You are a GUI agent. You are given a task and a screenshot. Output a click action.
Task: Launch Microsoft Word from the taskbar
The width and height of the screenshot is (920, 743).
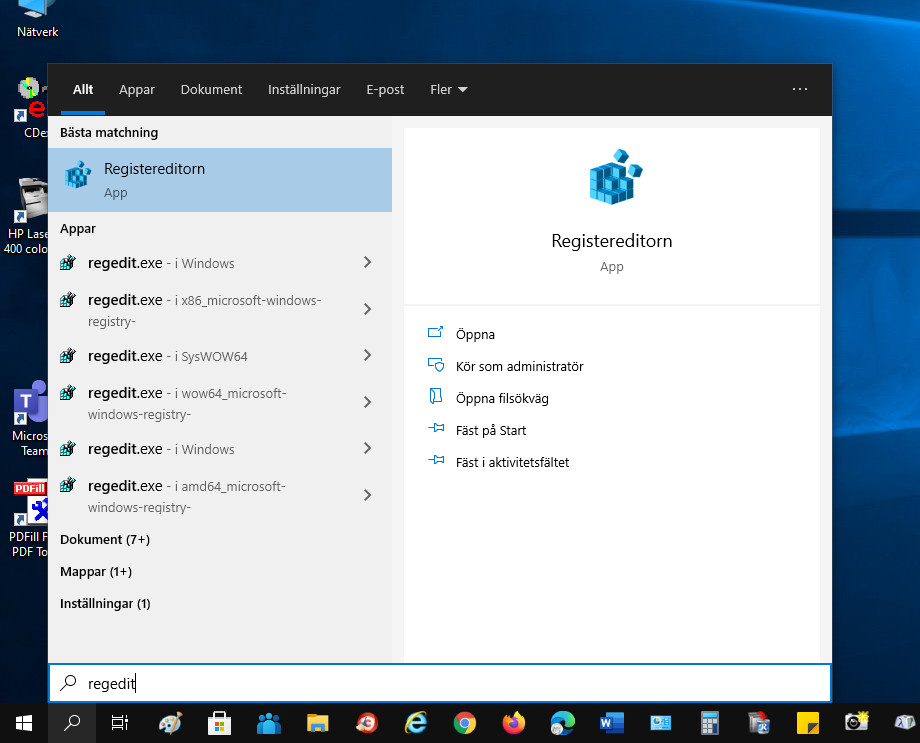tap(611, 722)
